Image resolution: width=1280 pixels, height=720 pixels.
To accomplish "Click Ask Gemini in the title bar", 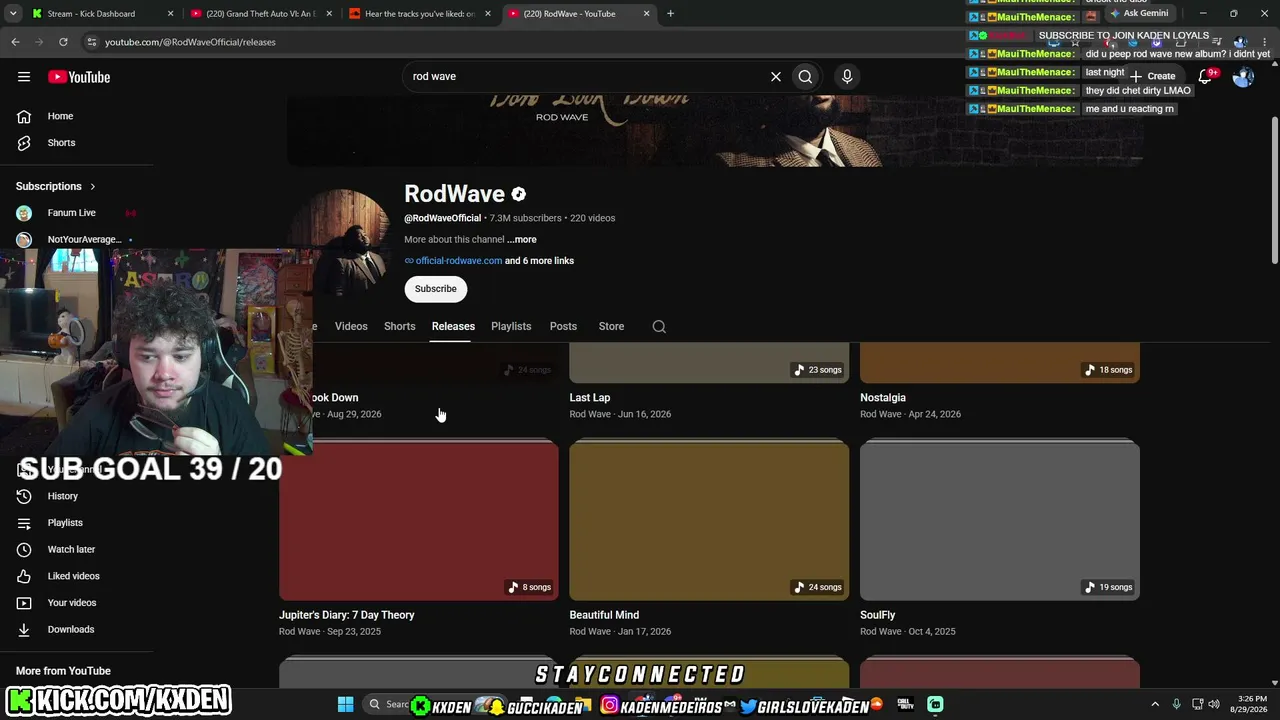I will coord(1139,14).
